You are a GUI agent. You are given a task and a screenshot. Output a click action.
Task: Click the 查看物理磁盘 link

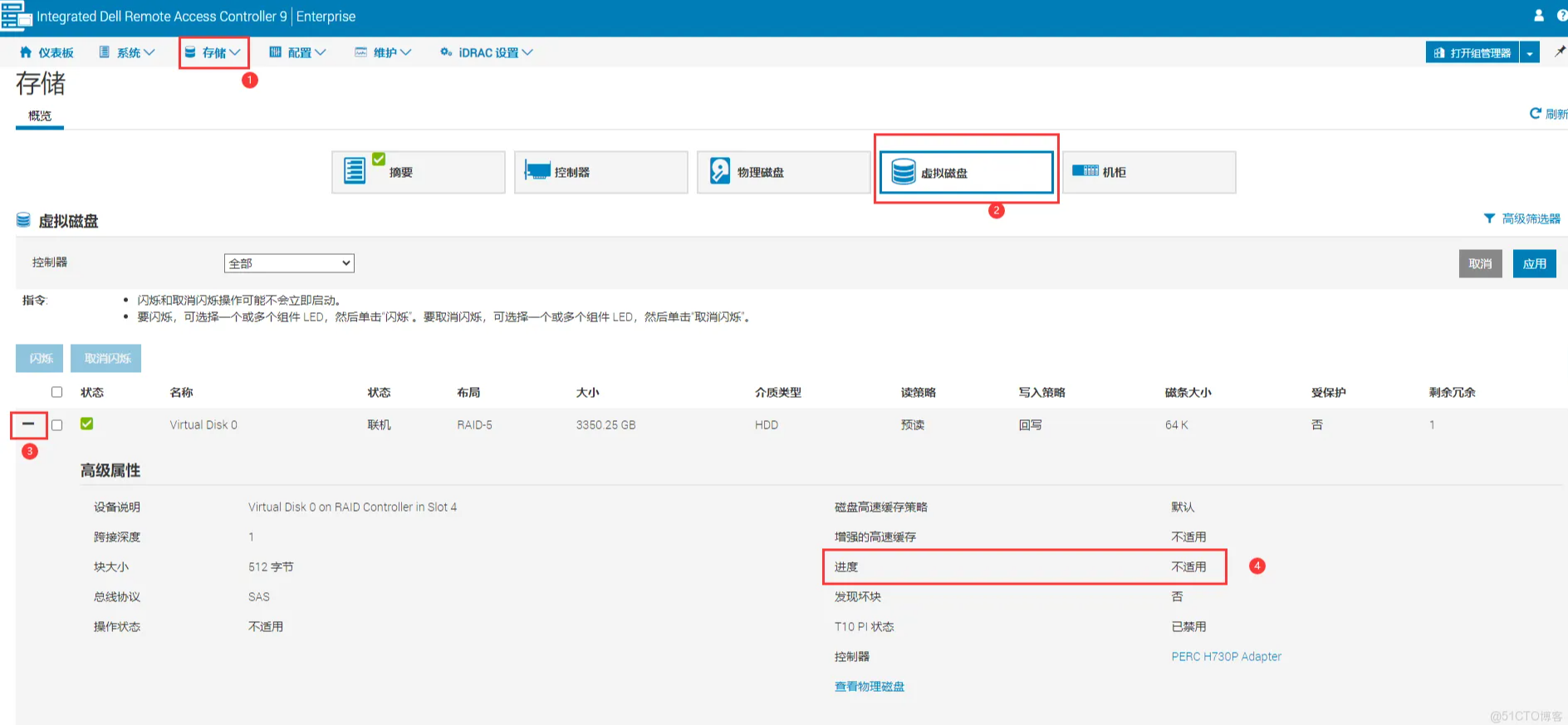point(869,686)
